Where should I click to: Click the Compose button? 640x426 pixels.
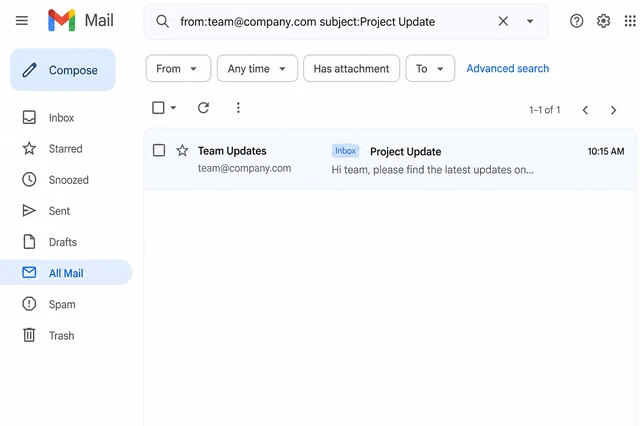[63, 70]
